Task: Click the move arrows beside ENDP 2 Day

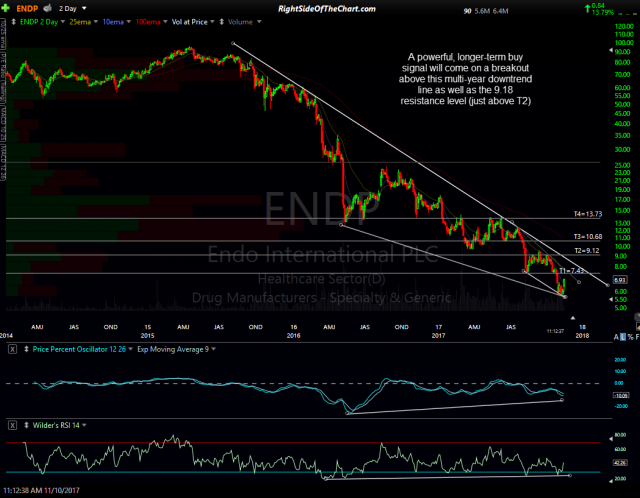Action: pyautogui.click(x=13, y=22)
